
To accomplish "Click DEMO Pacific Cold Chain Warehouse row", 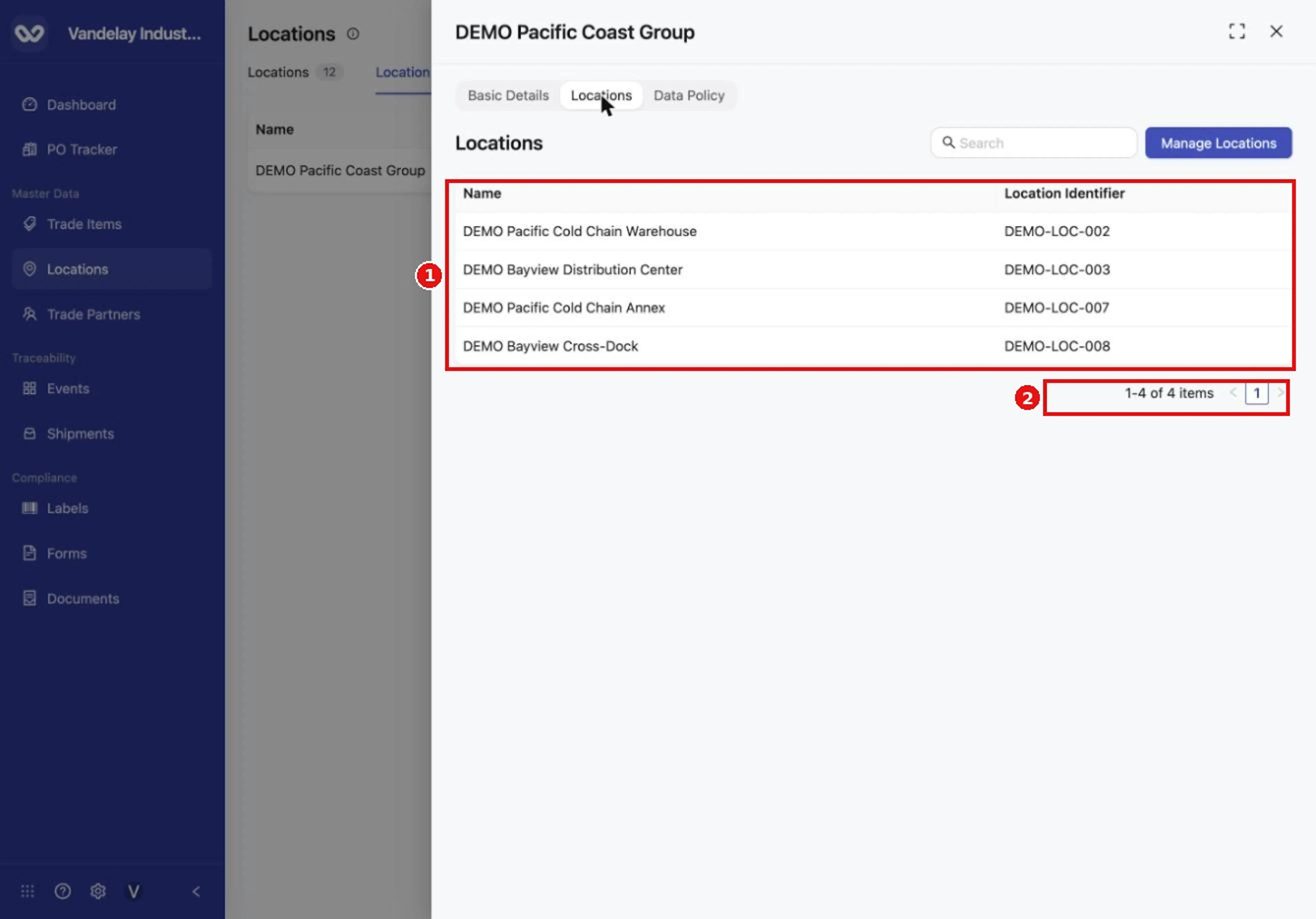I will coord(873,232).
